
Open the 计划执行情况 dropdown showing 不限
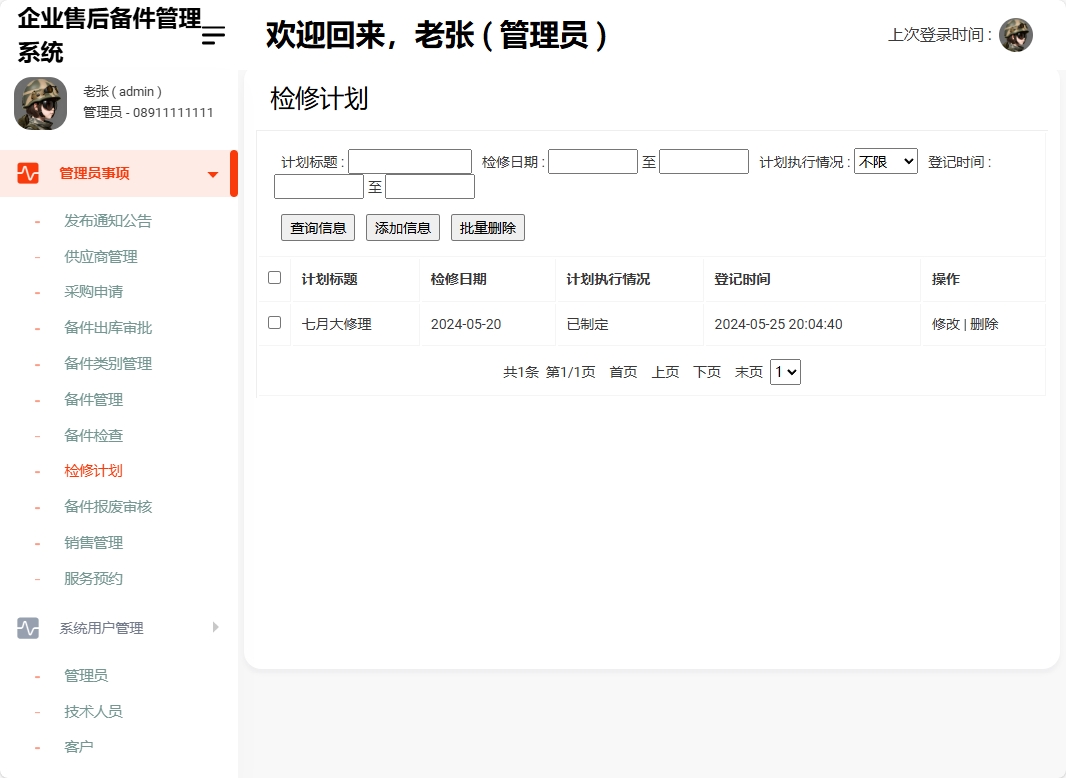[x=885, y=160]
